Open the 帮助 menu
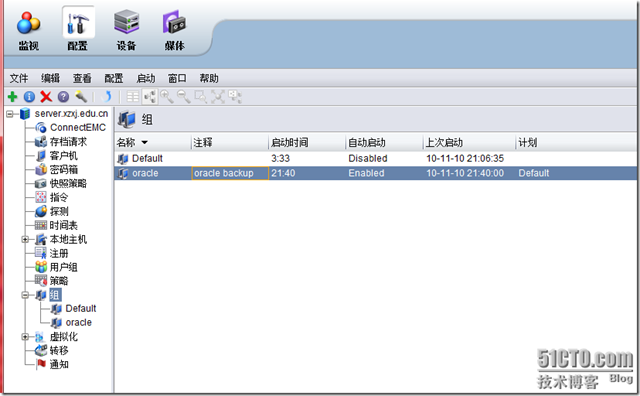Screen dimensions: 640x396 point(209,78)
